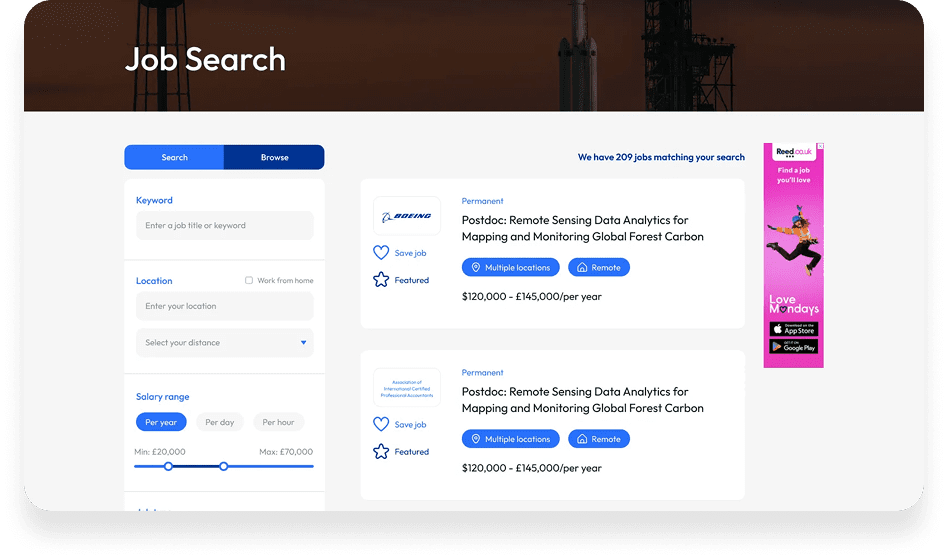The height and width of the screenshot is (559, 948).
Task: Switch to the Browse tab
Action: pyautogui.click(x=274, y=157)
